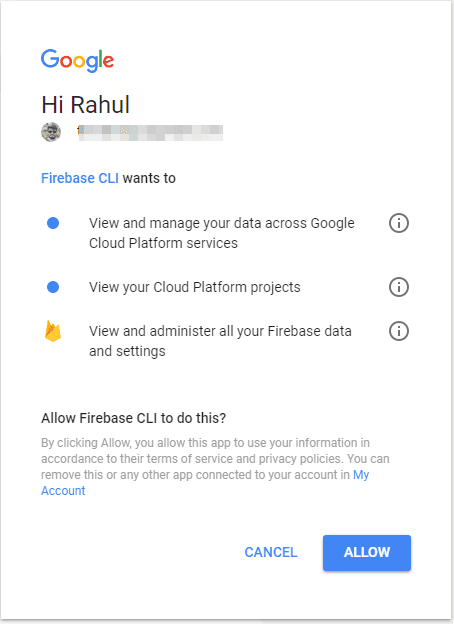Click 'Allow Firebase CLI to do this?' heading

[134, 418]
